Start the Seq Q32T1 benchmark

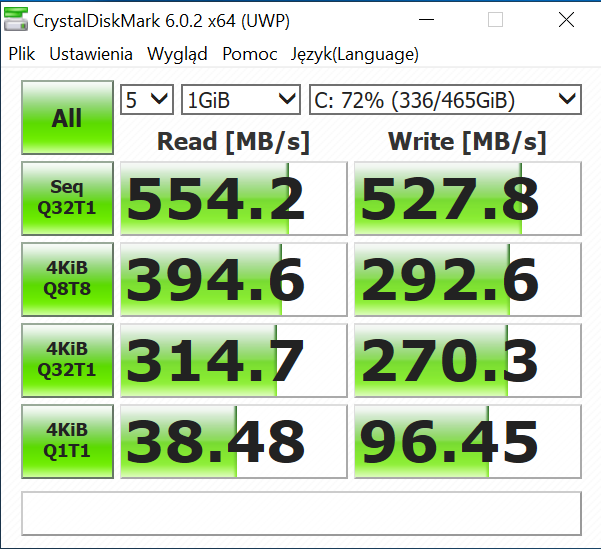(x=67, y=198)
